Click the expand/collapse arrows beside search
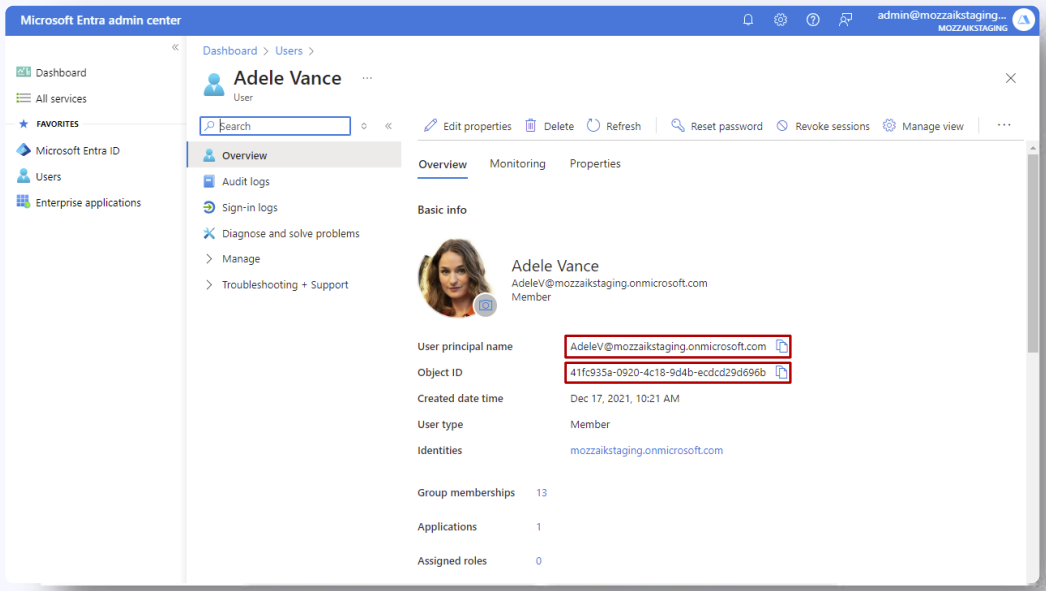This screenshot has height=591, width=1046. pos(364,126)
